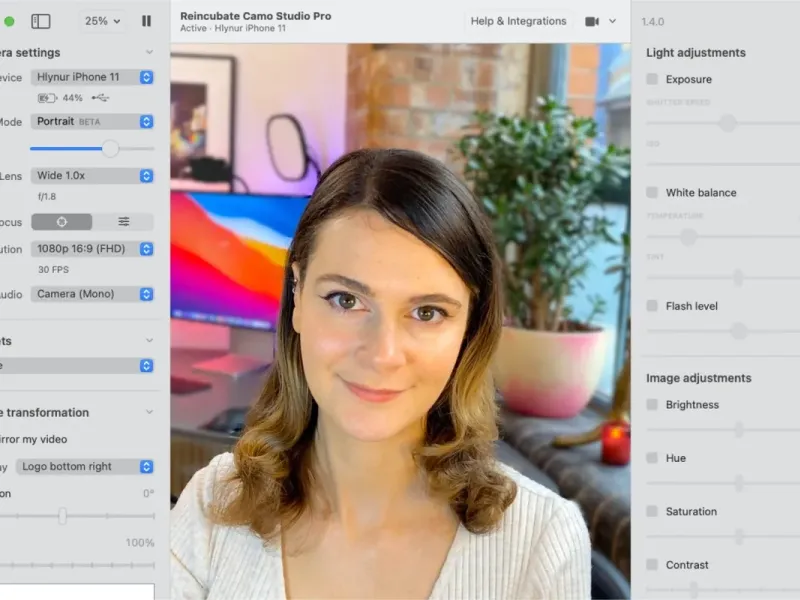Open the presets dropdown
Image resolution: width=800 pixels, height=600 pixels.
point(77,366)
